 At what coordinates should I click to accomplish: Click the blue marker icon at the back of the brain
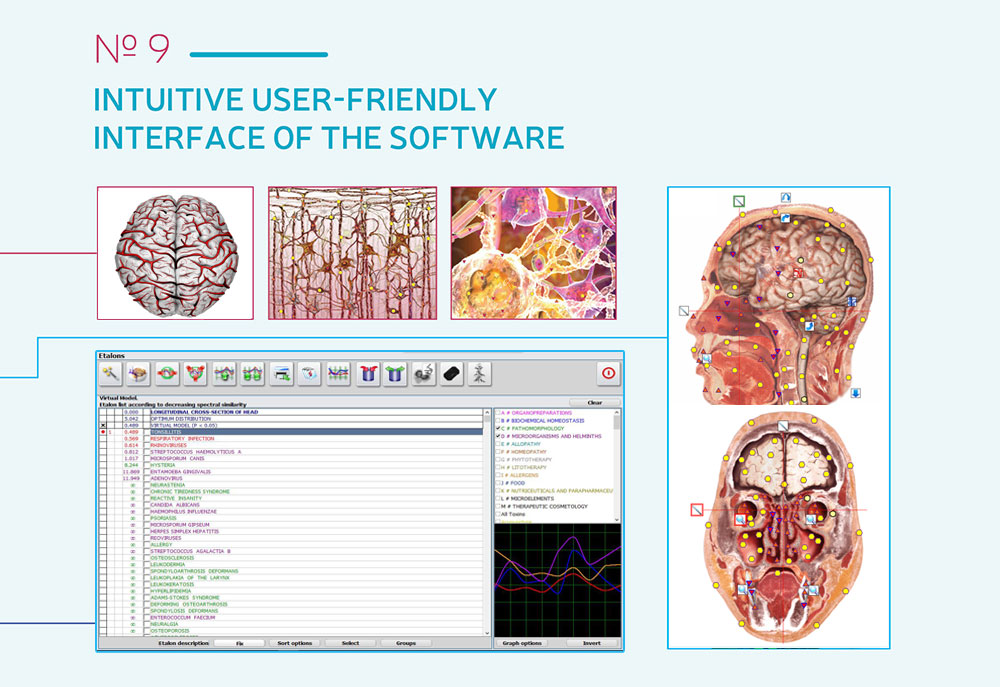coord(852,302)
